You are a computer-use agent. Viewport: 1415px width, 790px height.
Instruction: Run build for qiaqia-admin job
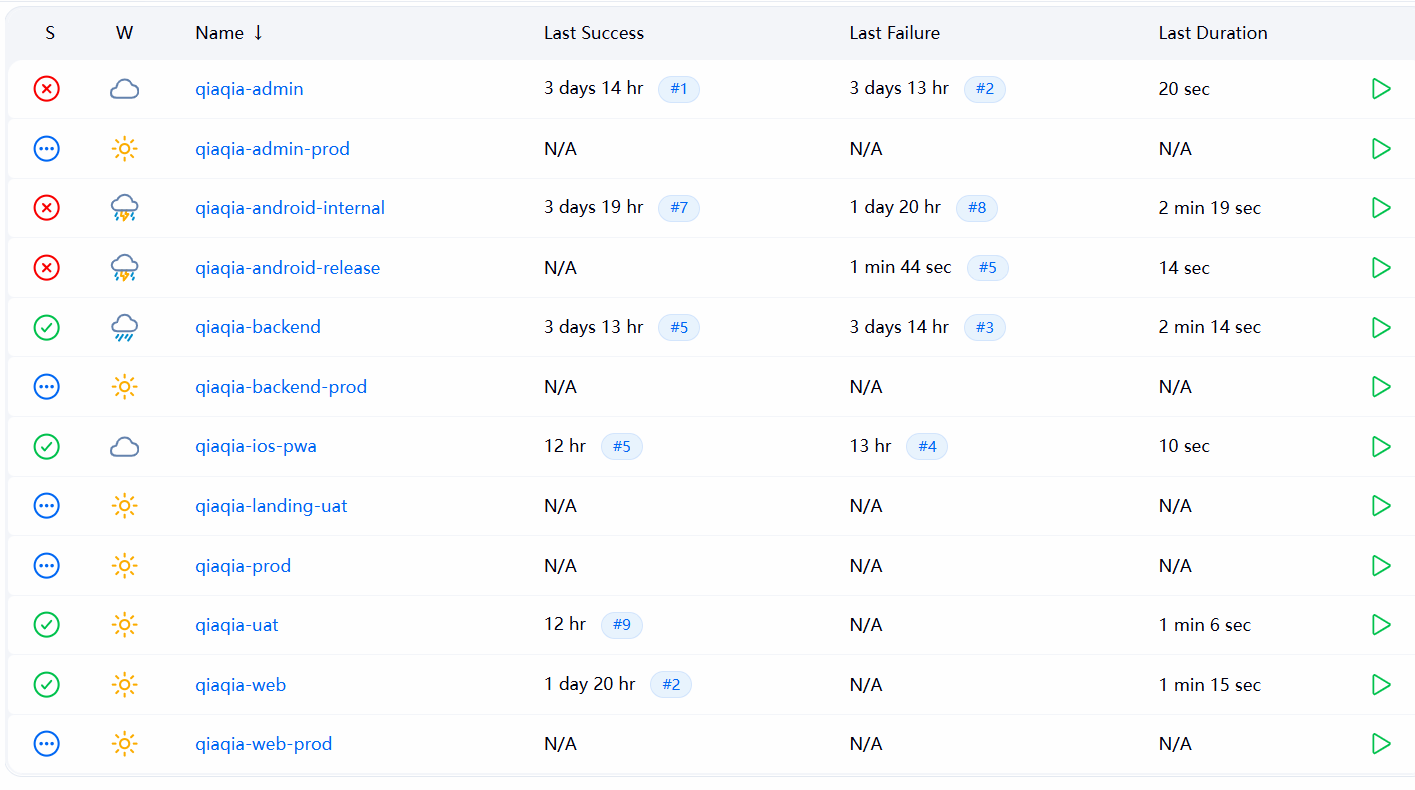click(x=1381, y=89)
